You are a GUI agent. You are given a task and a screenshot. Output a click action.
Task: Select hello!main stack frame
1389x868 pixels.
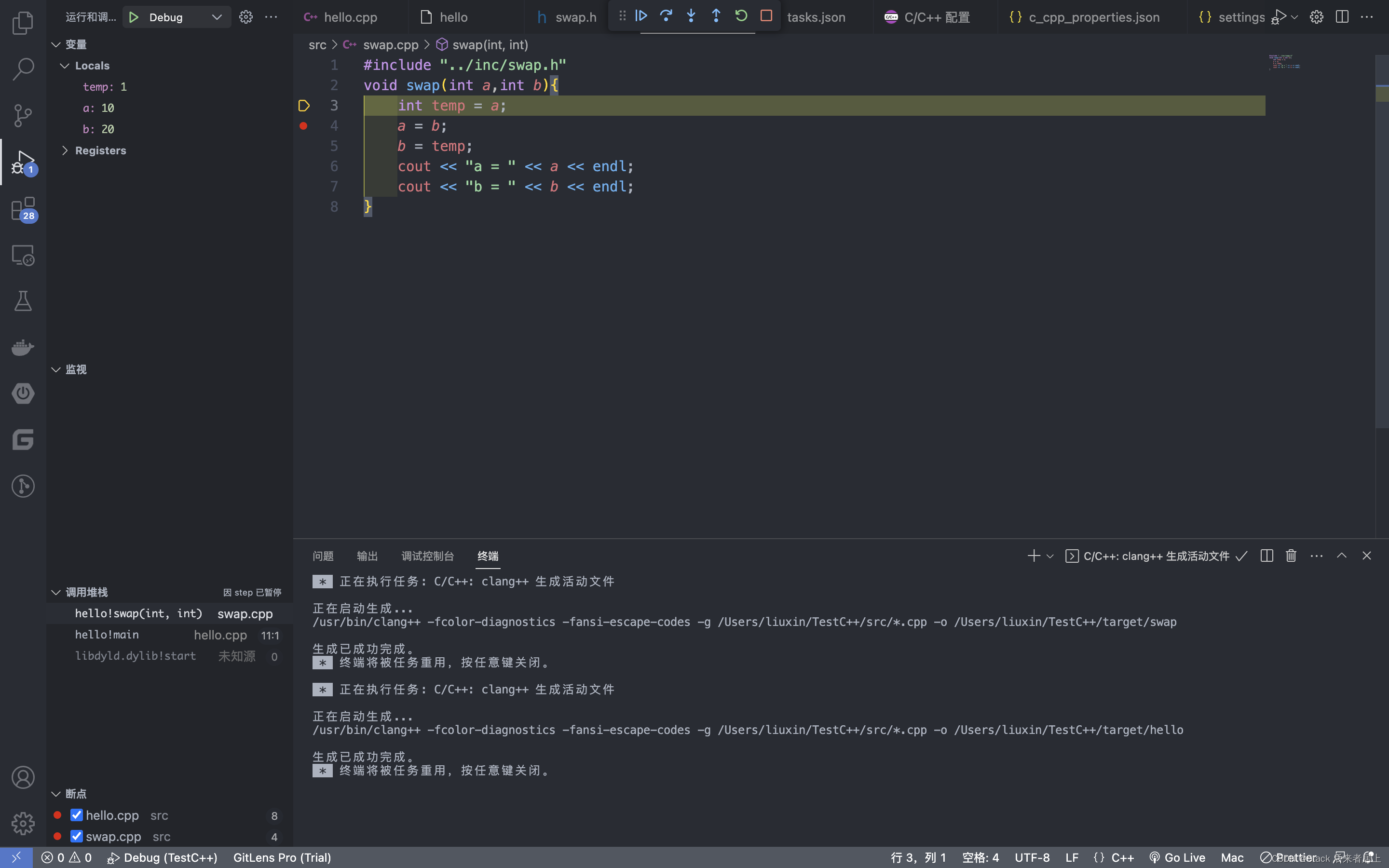coord(170,635)
